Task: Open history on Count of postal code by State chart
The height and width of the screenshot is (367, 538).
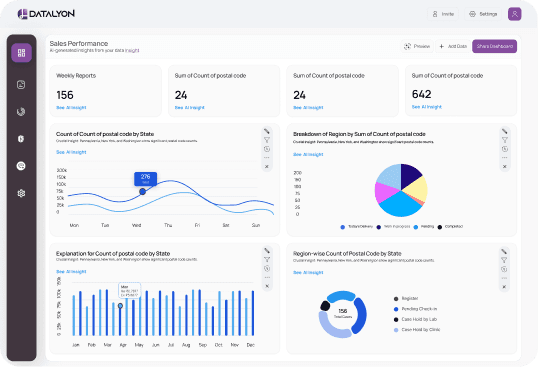Action: pyautogui.click(x=267, y=149)
